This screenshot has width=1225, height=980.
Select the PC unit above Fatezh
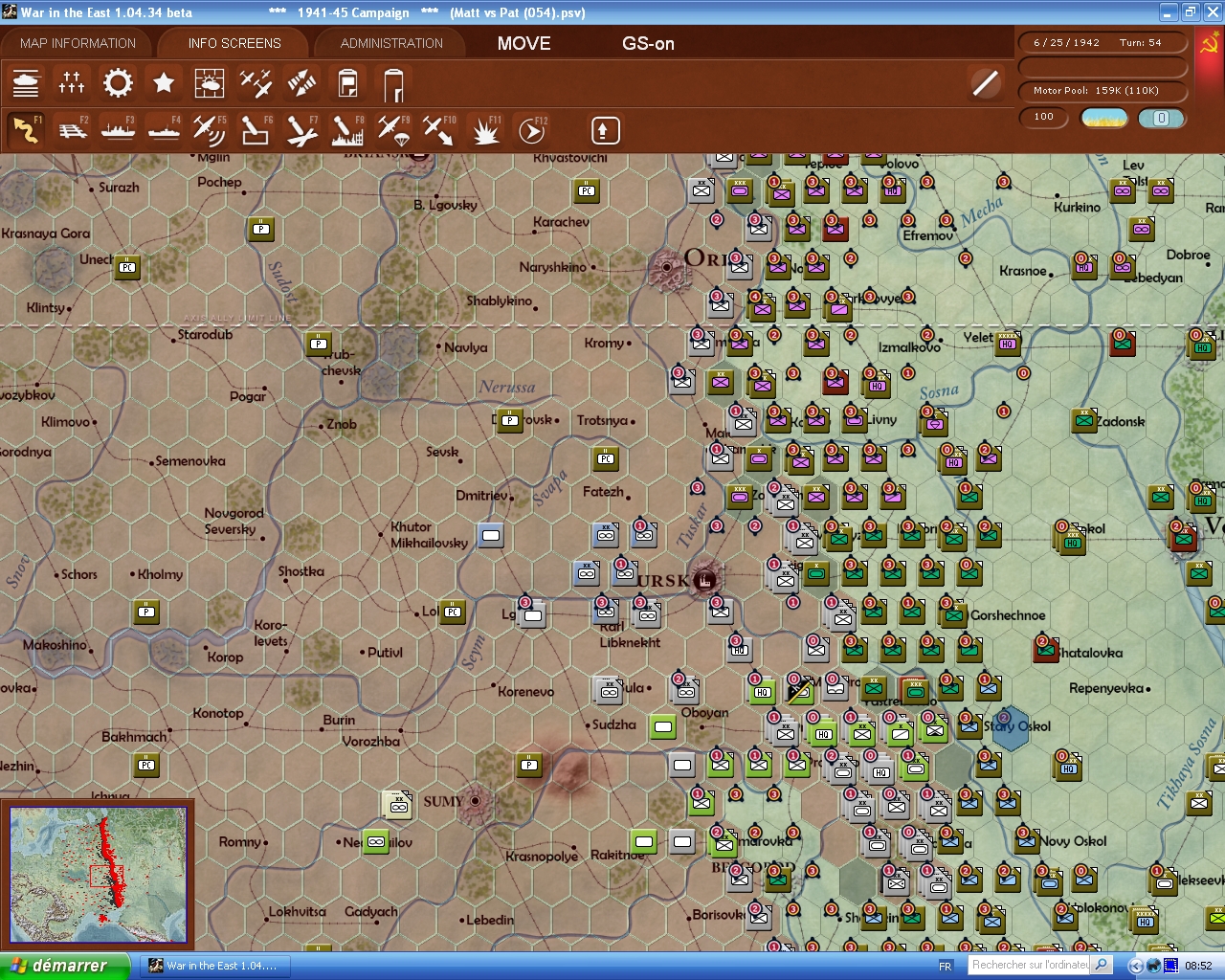[606, 458]
